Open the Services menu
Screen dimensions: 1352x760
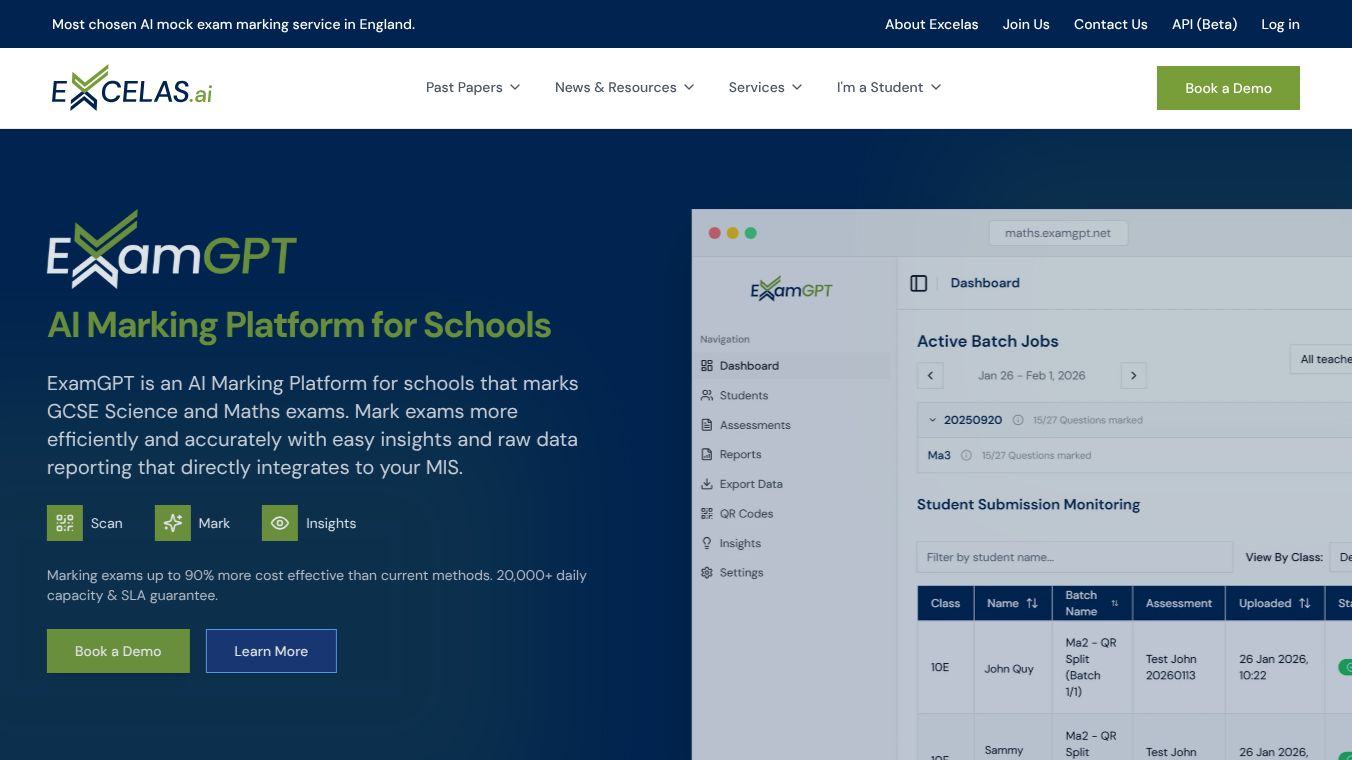pyautogui.click(x=766, y=87)
